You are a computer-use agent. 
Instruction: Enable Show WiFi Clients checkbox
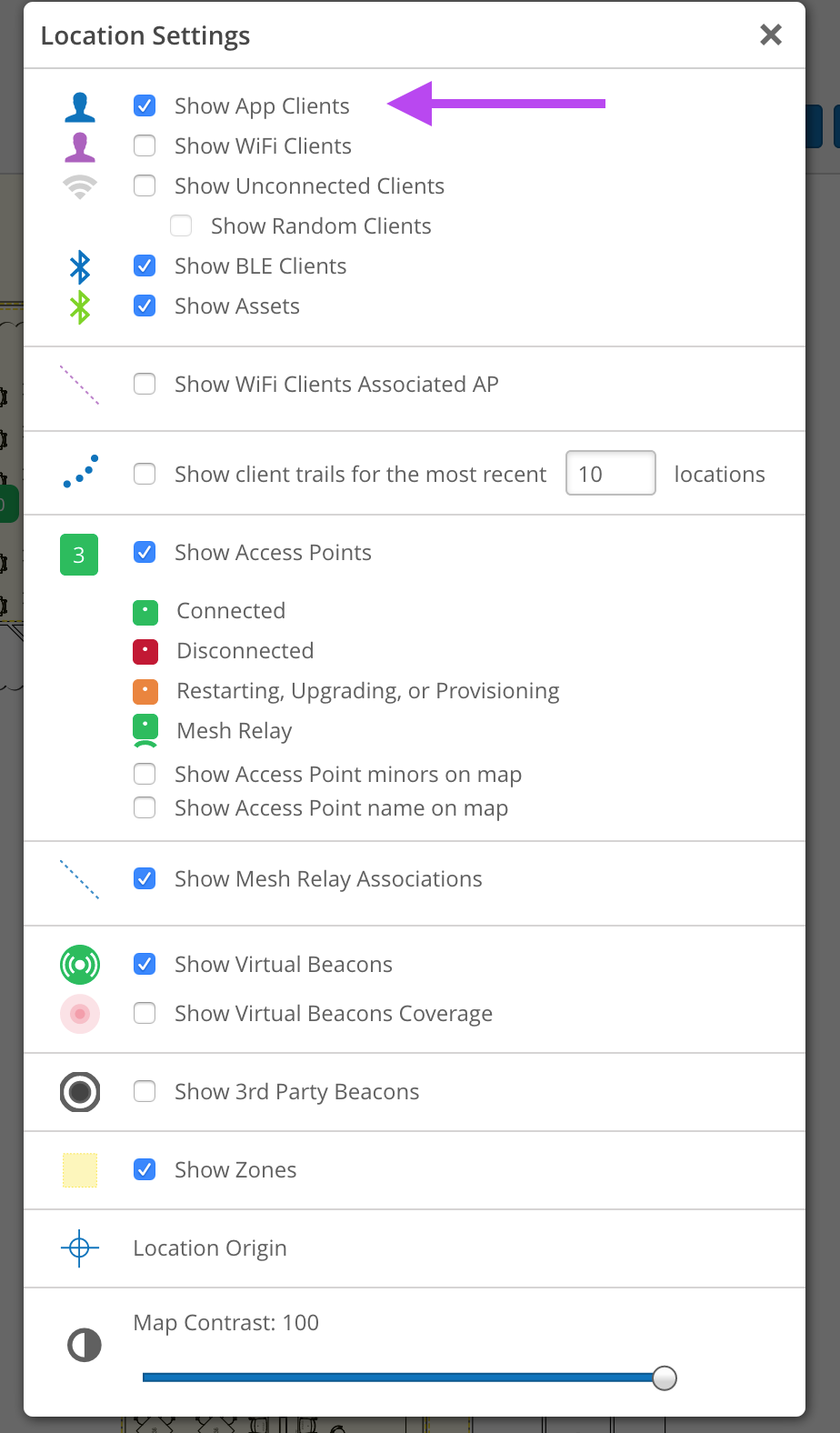(x=145, y=146)
